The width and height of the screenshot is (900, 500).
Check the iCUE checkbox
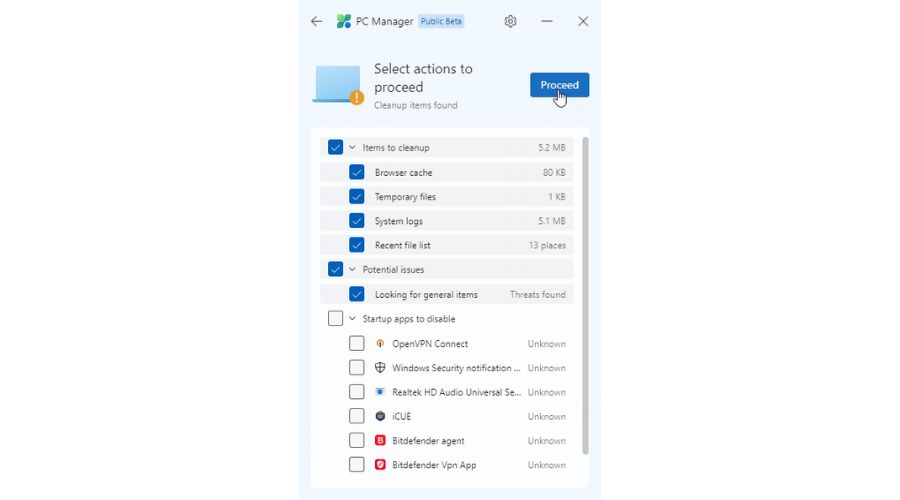point(356,416)
